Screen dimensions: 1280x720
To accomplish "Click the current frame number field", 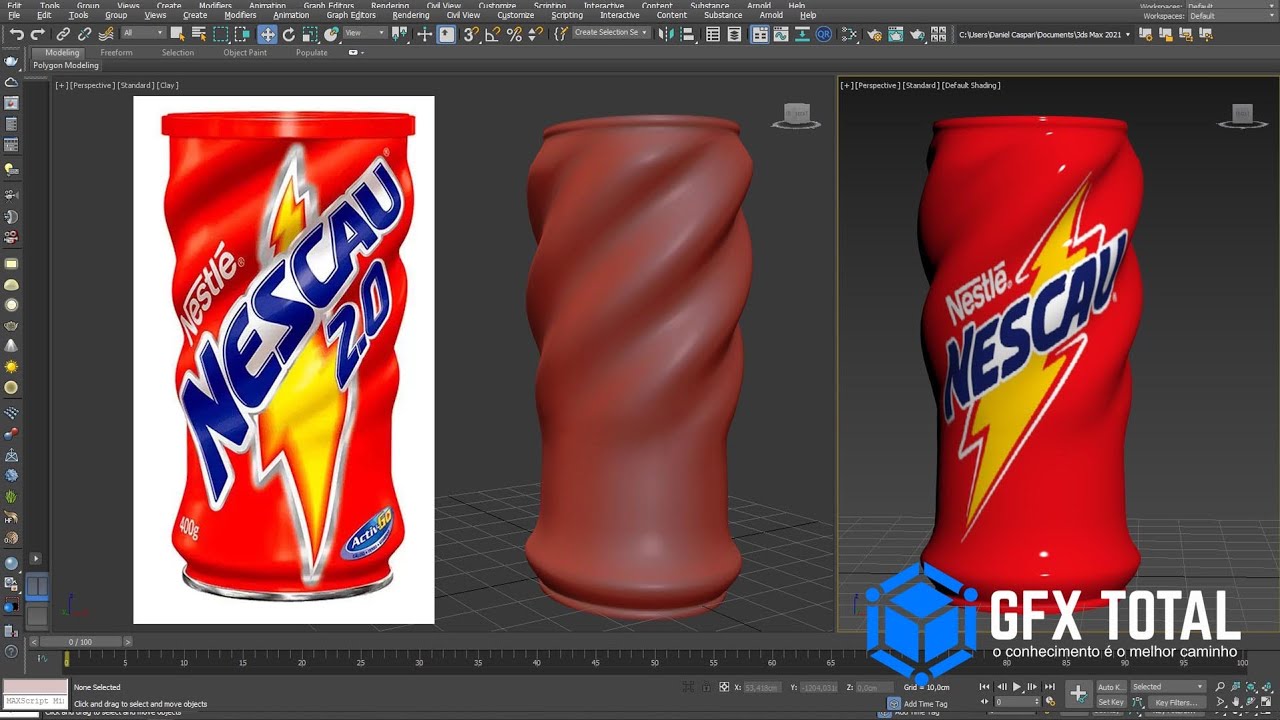I will tap(1017, 702).
